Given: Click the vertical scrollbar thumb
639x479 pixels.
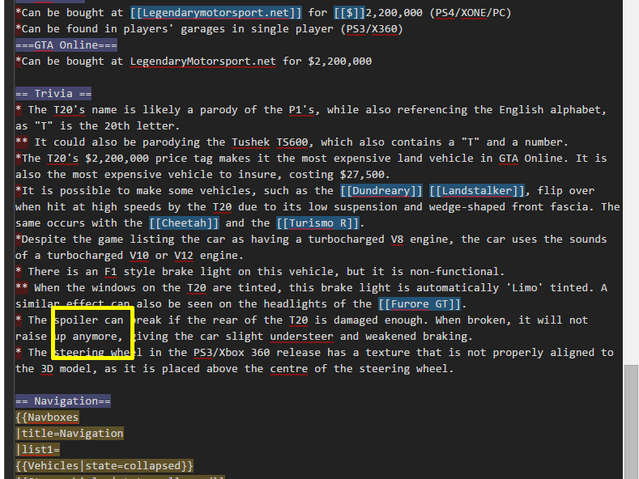Looking at the screenshot, I should (x=631, y=422).
